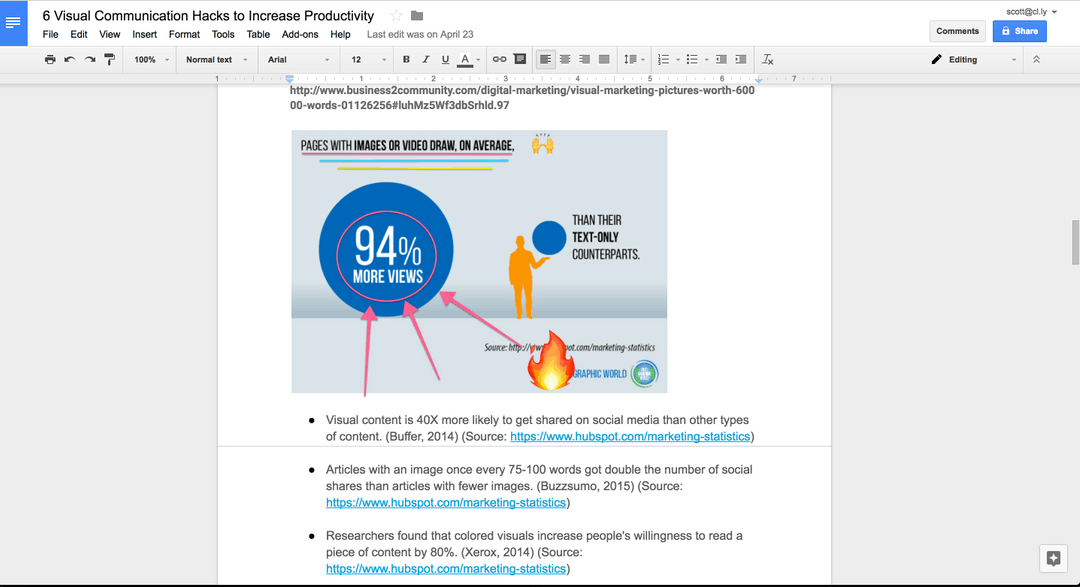Viewport: 1080px width, 587px height.
Task: Collapse the menus with double chevron
Action: pyautogui.click(x=1036, y=60)
